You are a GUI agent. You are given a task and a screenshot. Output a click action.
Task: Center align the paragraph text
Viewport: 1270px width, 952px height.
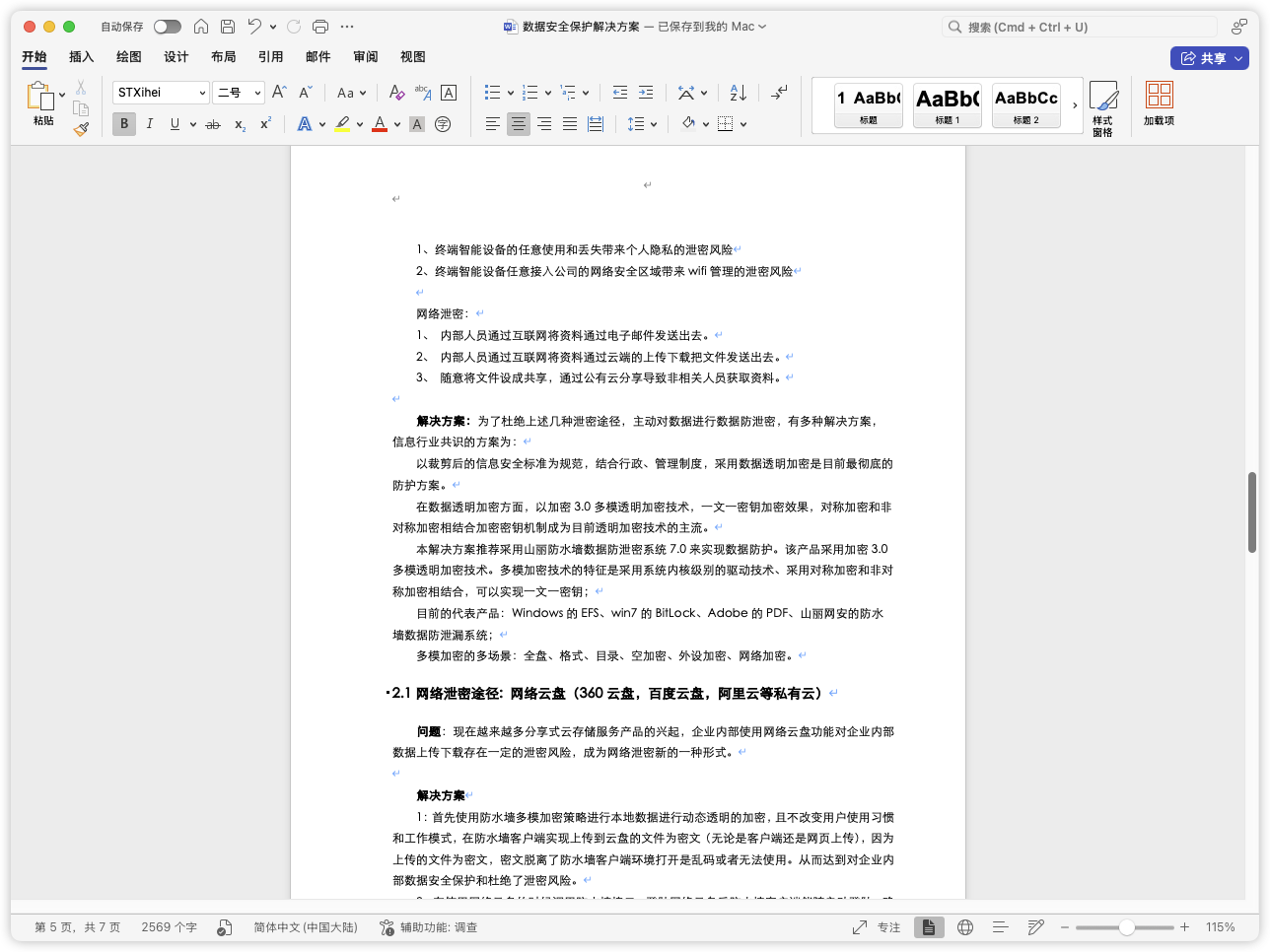pyautogui.click(x=518, y=124)
